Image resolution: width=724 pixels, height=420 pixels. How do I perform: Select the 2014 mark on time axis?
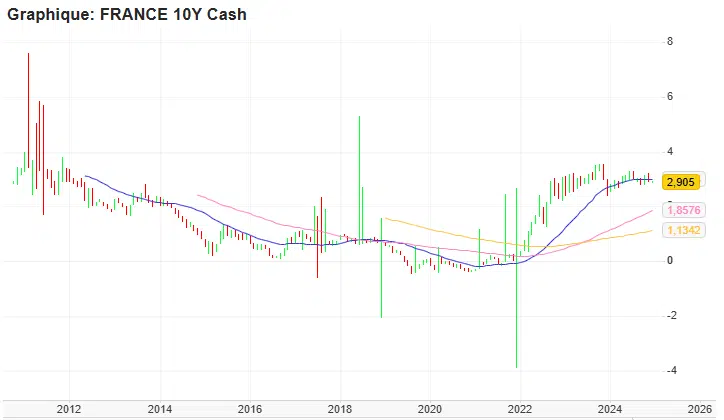159,409
